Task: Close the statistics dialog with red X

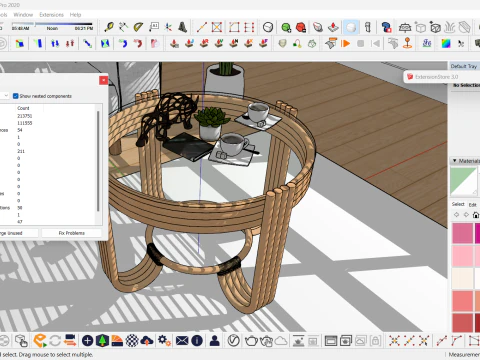Action: click(x=103, y=80)
